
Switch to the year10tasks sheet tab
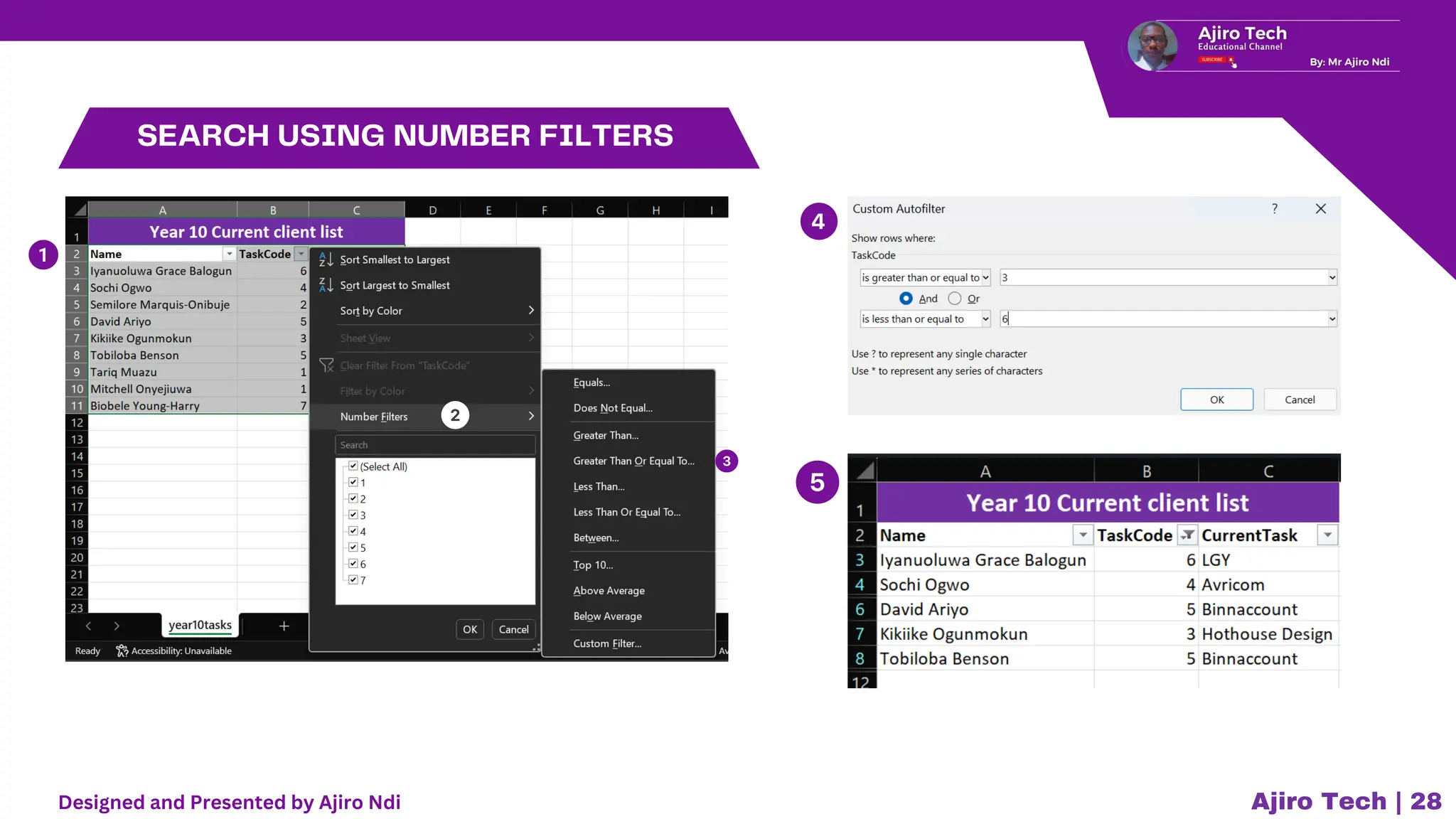(200, 625)
